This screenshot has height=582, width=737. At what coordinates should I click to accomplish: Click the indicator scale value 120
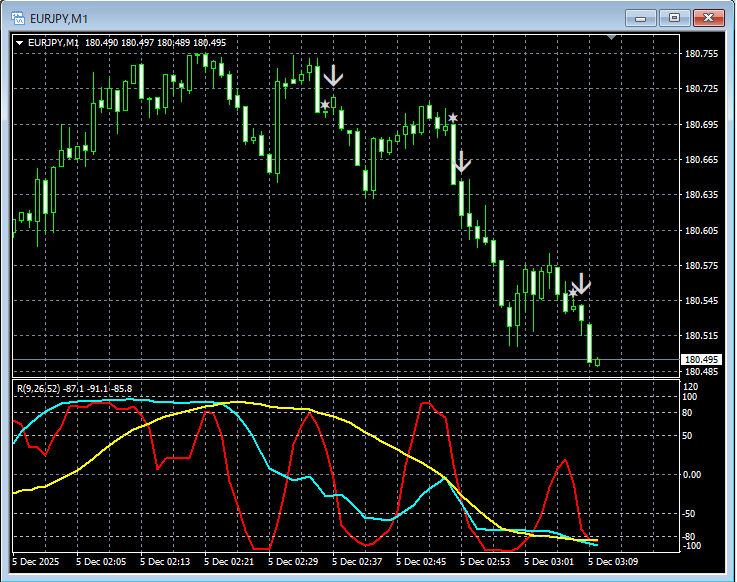689,385
